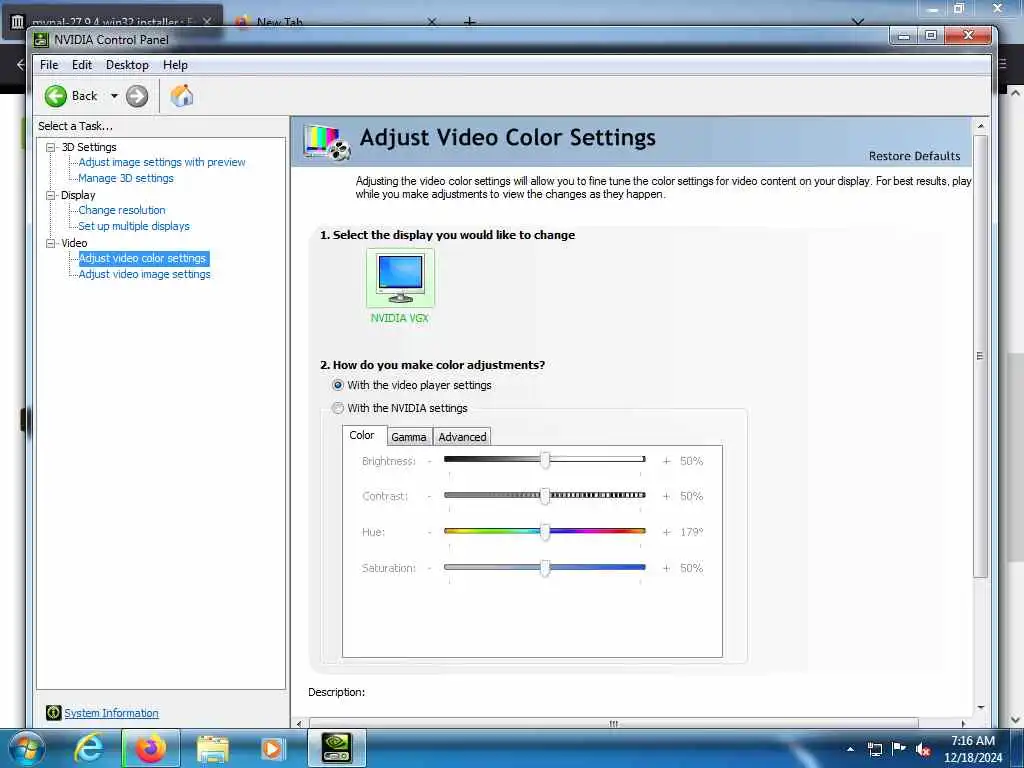Image resolution: width=1024 pixels, height=768 pixels.
Task: Click the Hue slider thumb
Action: pyautogui.click(x=545, y=532)
